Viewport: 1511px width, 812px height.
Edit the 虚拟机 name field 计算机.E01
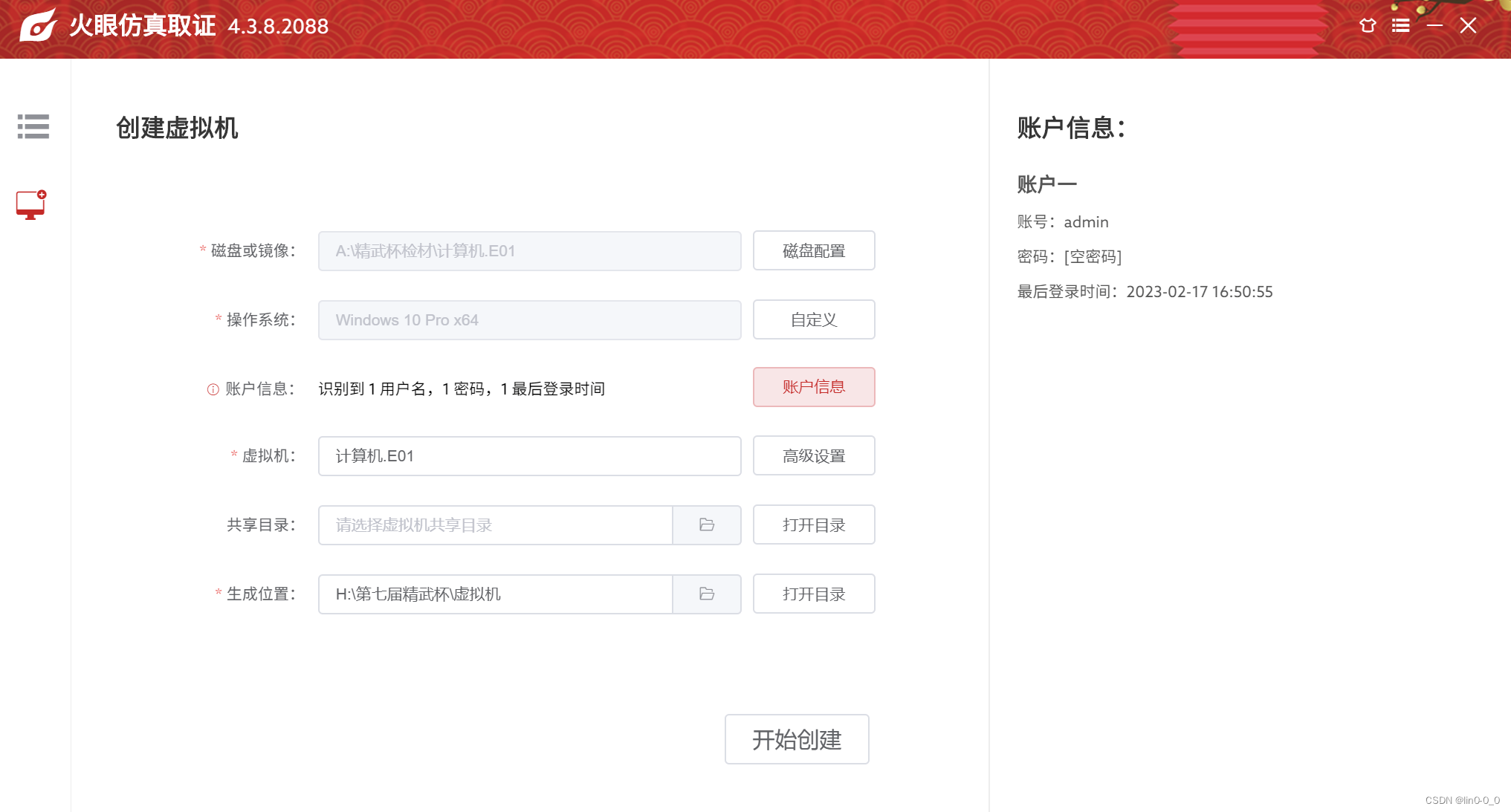(x=530, y=456)
